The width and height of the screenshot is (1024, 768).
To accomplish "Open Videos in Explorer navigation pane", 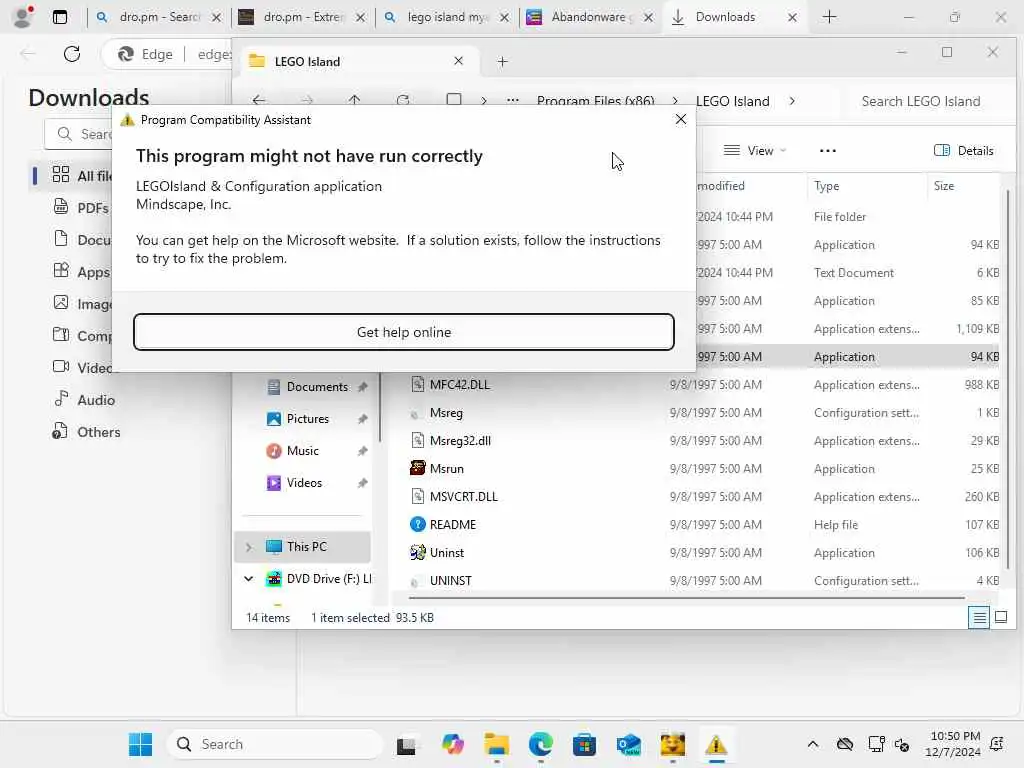I will pyautogui.click(x=304, y=483).
